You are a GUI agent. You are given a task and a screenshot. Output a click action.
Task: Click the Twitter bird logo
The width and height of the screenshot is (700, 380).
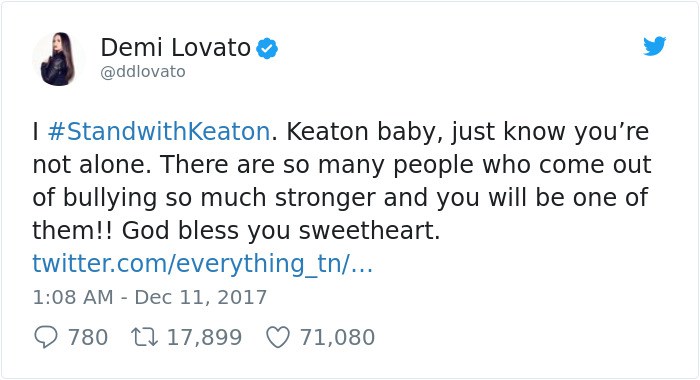(654, 46)
